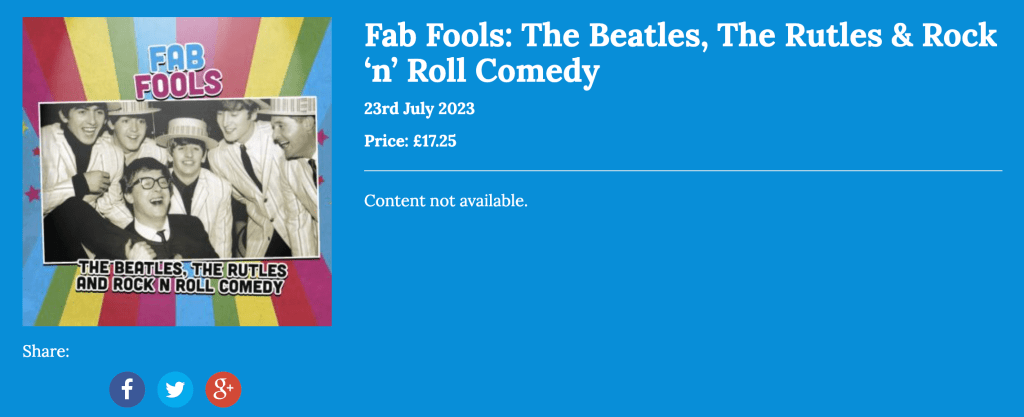Viewport: 1024px width, 417px height.
Task: Click the "Share:" label
Action: (46, 351)
